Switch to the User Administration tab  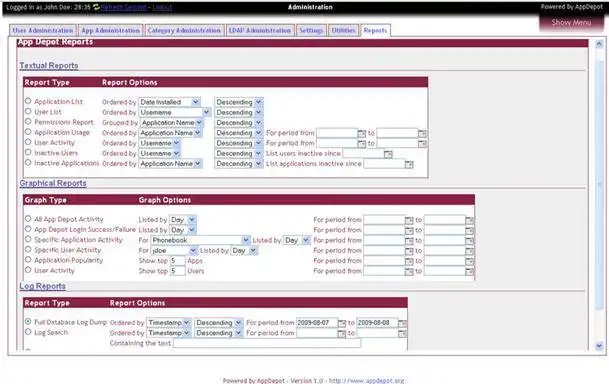coord(43,30)
